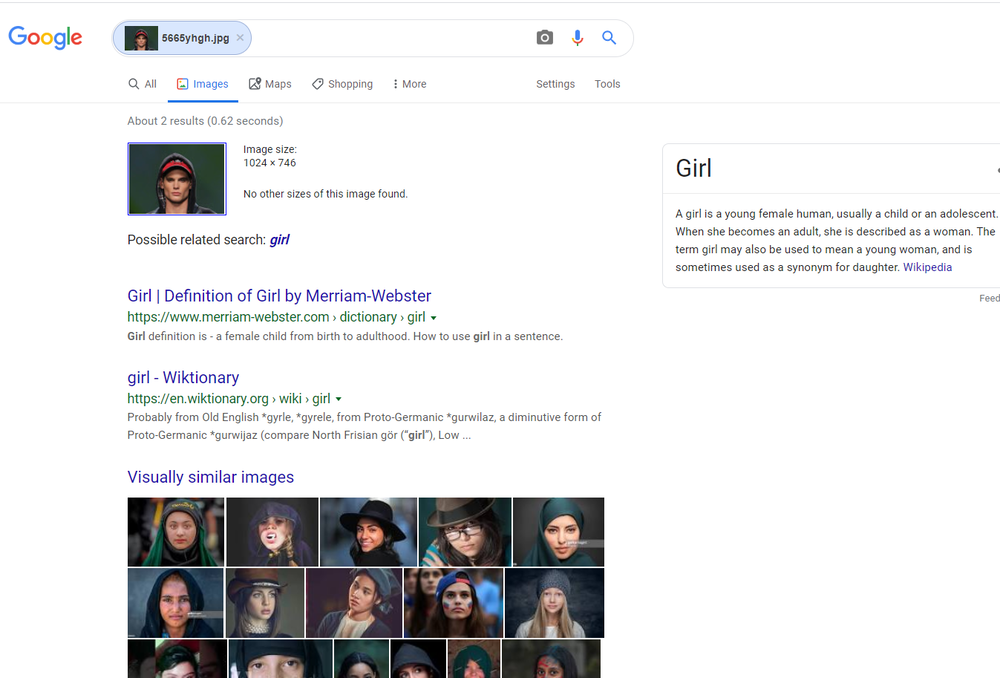Open similar image of girl in brown top hat
1000x678 pixels.
point(265,603)
